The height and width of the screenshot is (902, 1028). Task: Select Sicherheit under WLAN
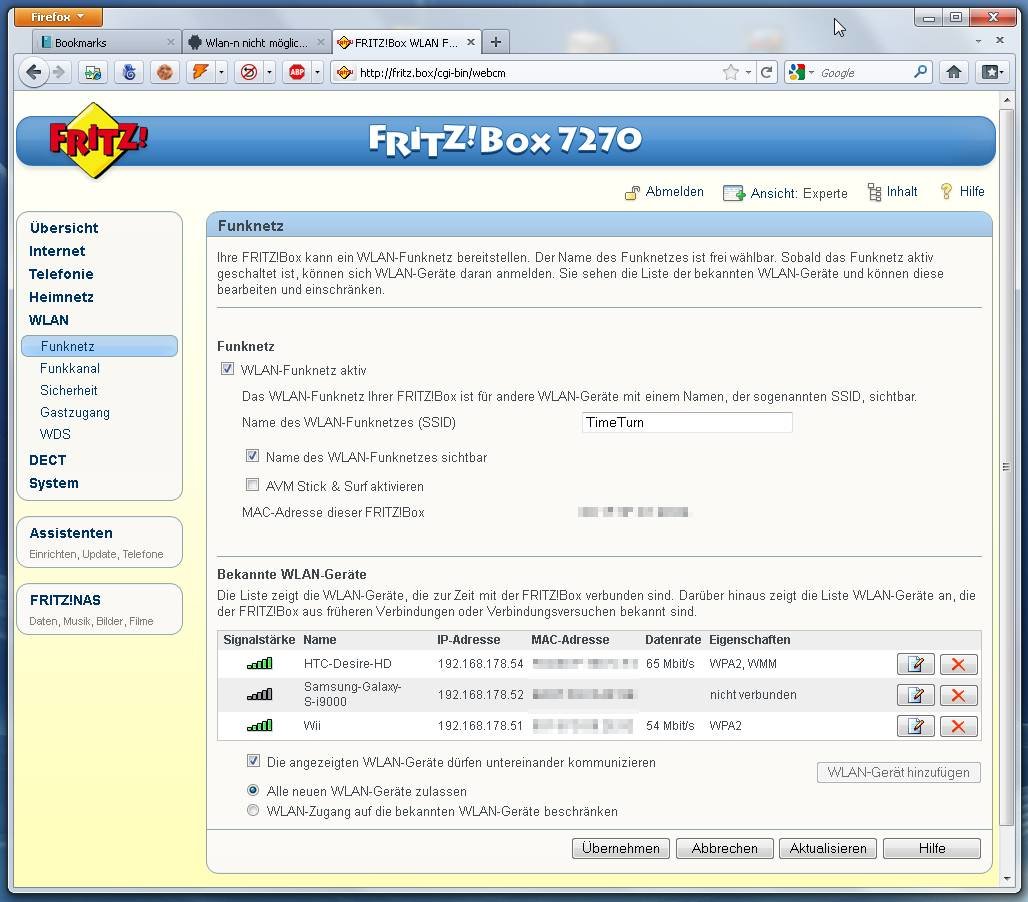coord(69,391)
